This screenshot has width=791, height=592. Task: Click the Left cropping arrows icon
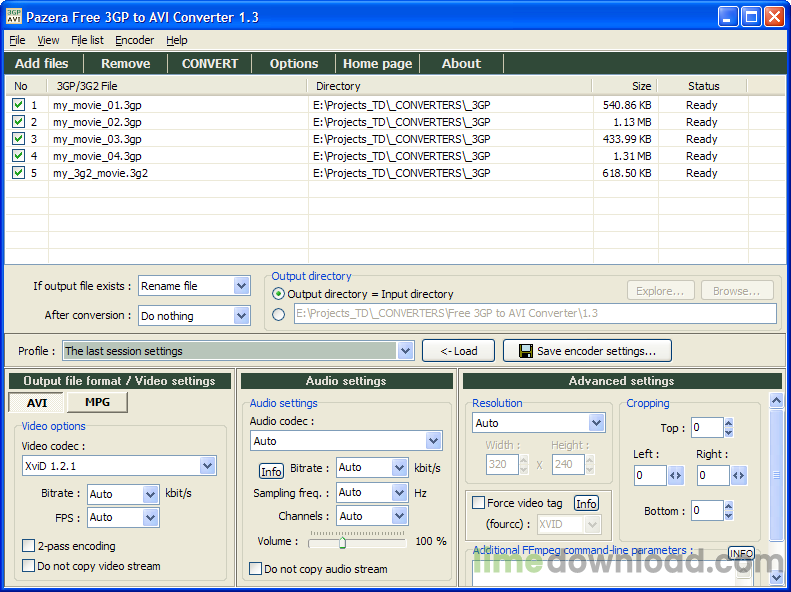tap(675, 476)
